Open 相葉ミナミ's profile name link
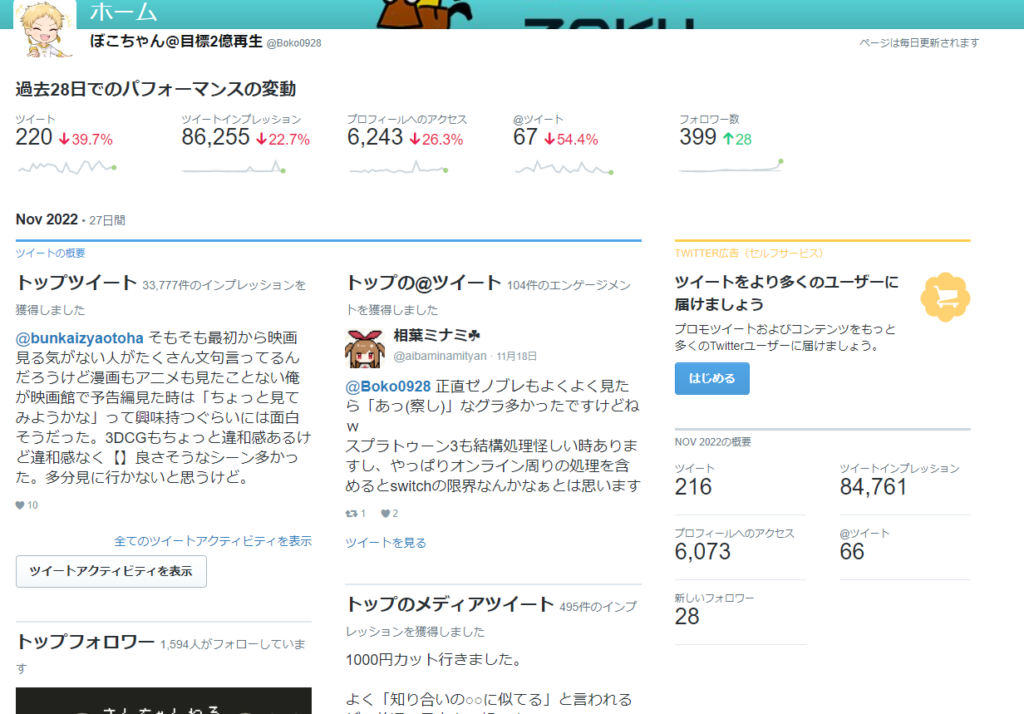This screenshot has height=714, width=1024. [437, 335]
